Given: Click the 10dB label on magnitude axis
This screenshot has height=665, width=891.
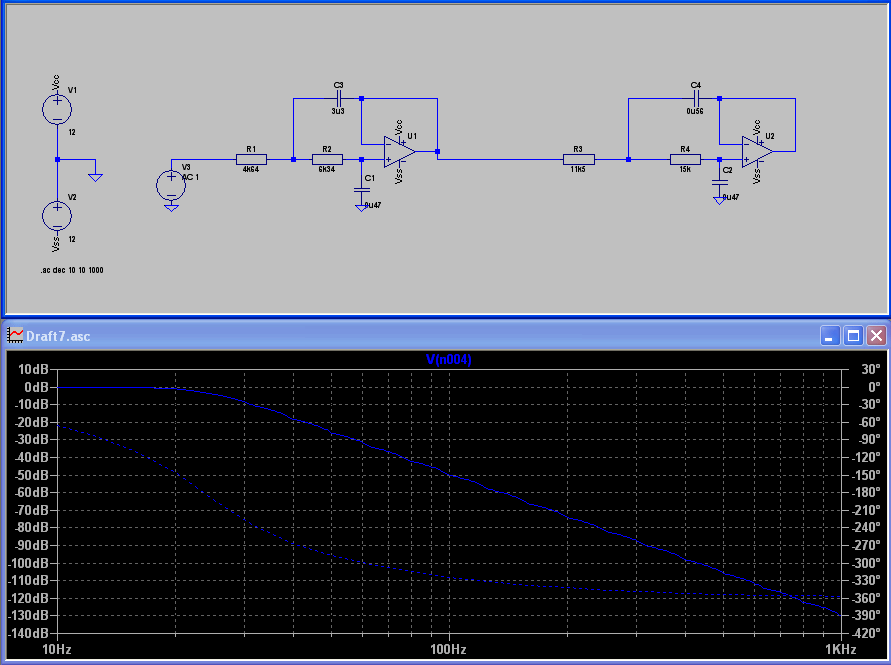Looking at the screenshot, I should (x=34, y=369).
